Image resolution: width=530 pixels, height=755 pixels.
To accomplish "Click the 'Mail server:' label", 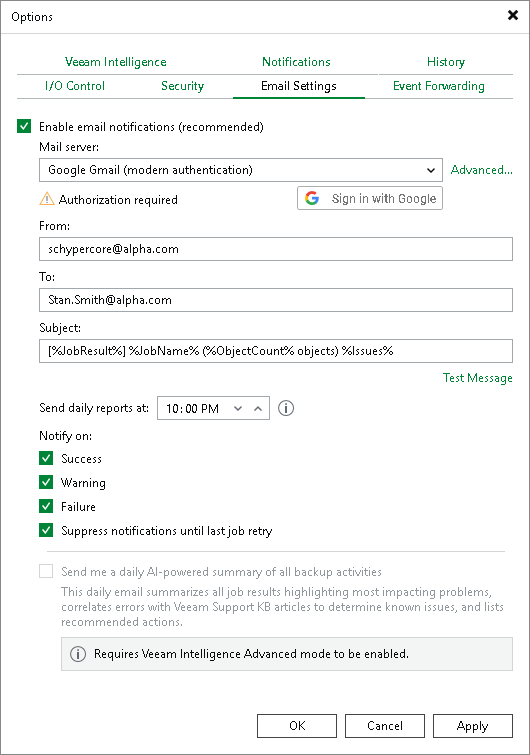I will [x=69, y=147].
